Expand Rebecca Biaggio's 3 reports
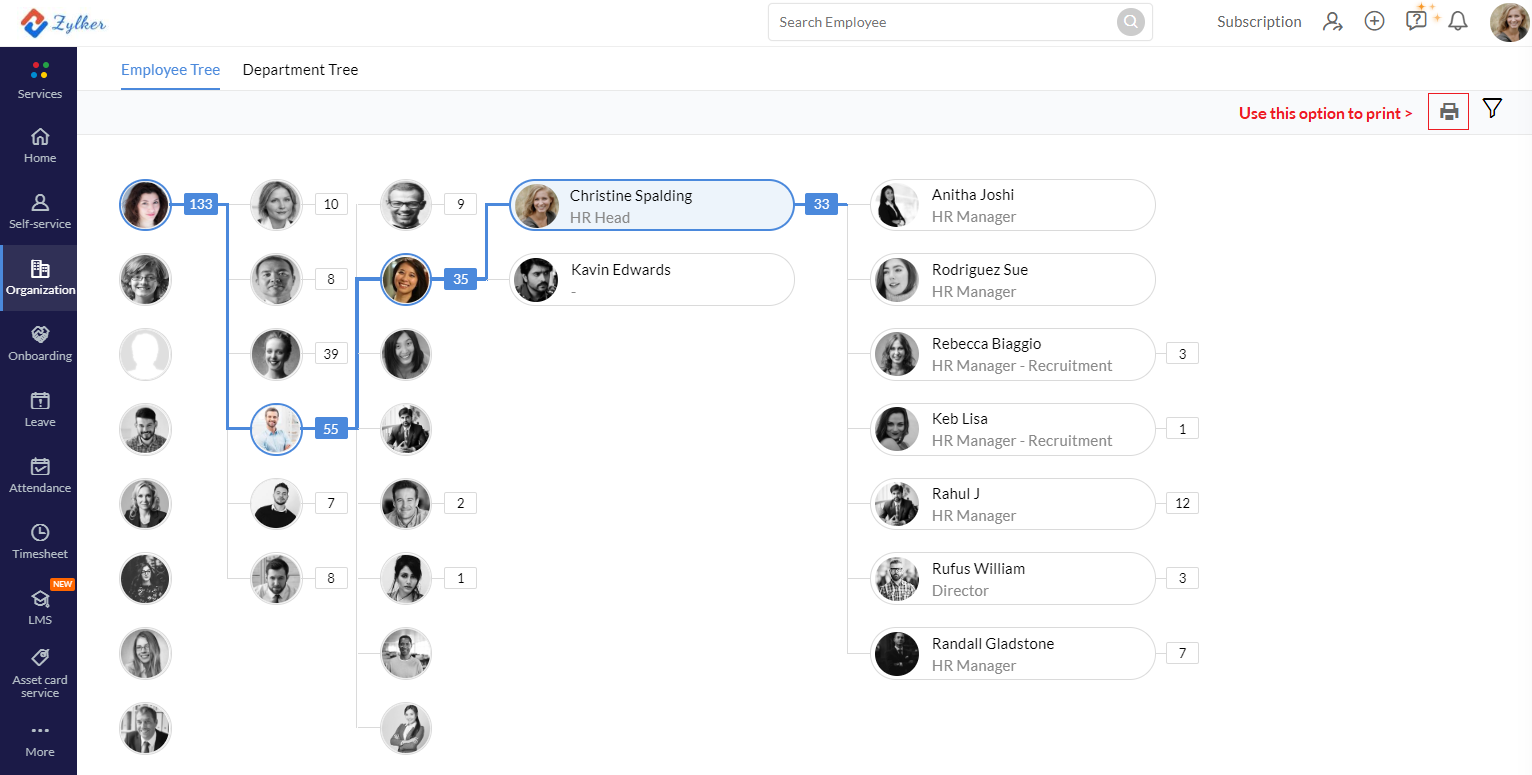The image size is (1532, 775). [x=1182, y=353]
